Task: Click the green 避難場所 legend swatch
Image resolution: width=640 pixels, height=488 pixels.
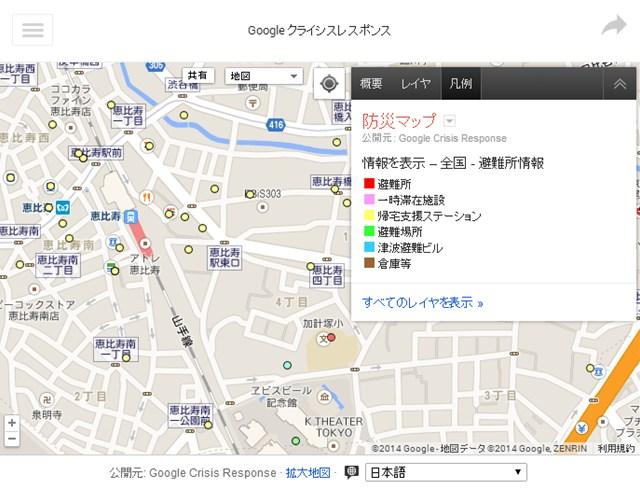Action: (x=369, y=231)
